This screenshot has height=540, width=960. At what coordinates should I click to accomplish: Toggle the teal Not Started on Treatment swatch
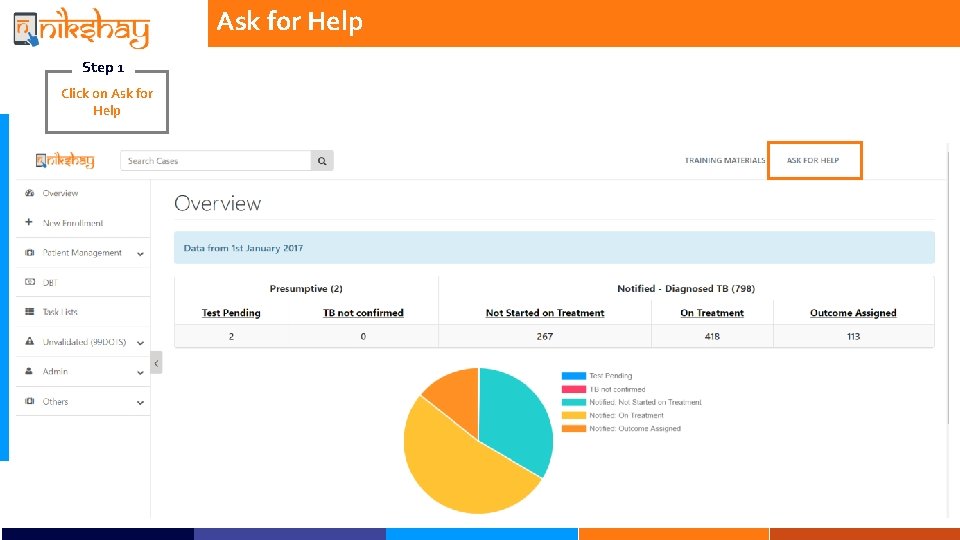[574, 402]
